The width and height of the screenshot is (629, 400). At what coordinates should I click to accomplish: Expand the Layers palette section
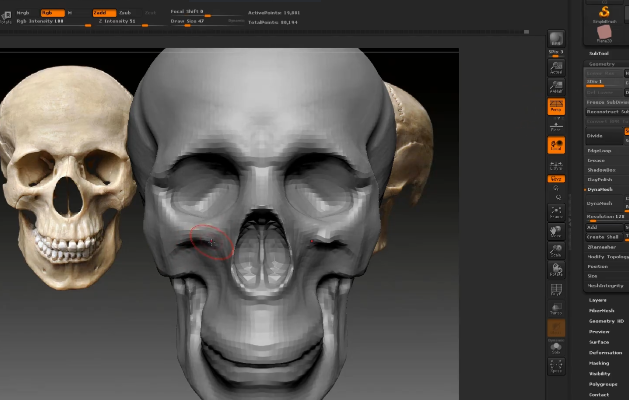[598, 300]
